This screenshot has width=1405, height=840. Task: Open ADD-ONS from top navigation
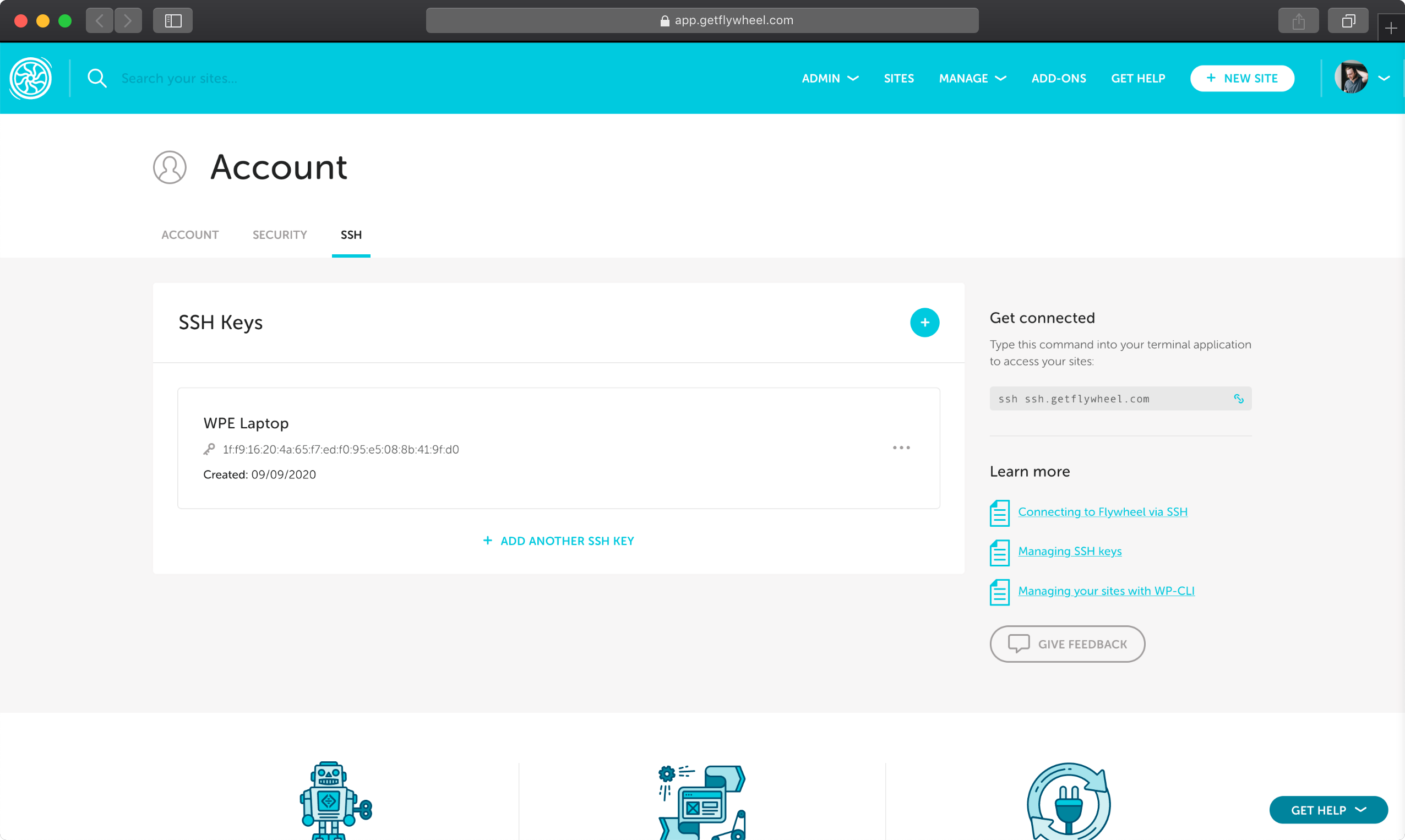(1059, 78)
